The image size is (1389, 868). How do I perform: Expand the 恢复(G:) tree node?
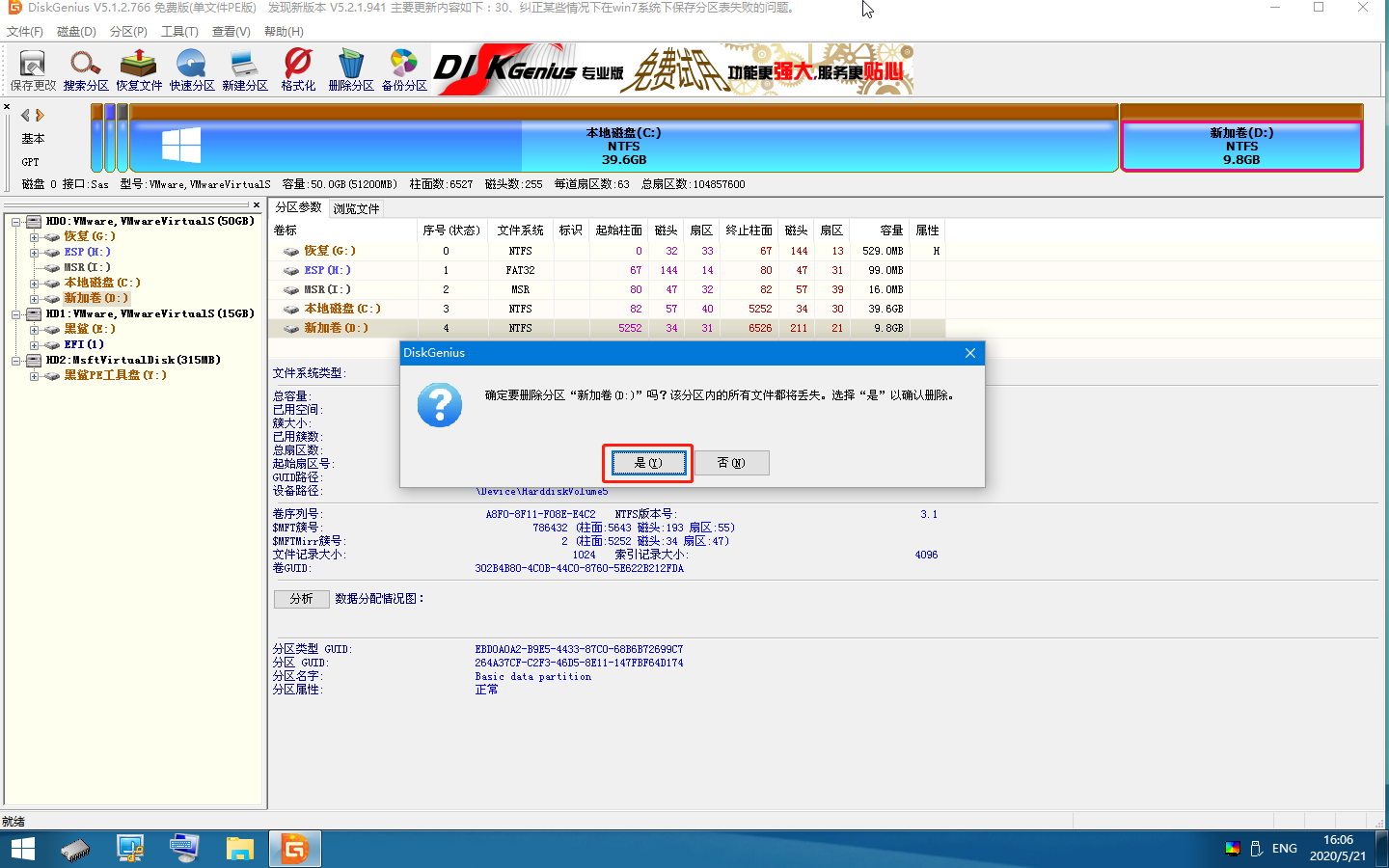click(x=34, y=237)
